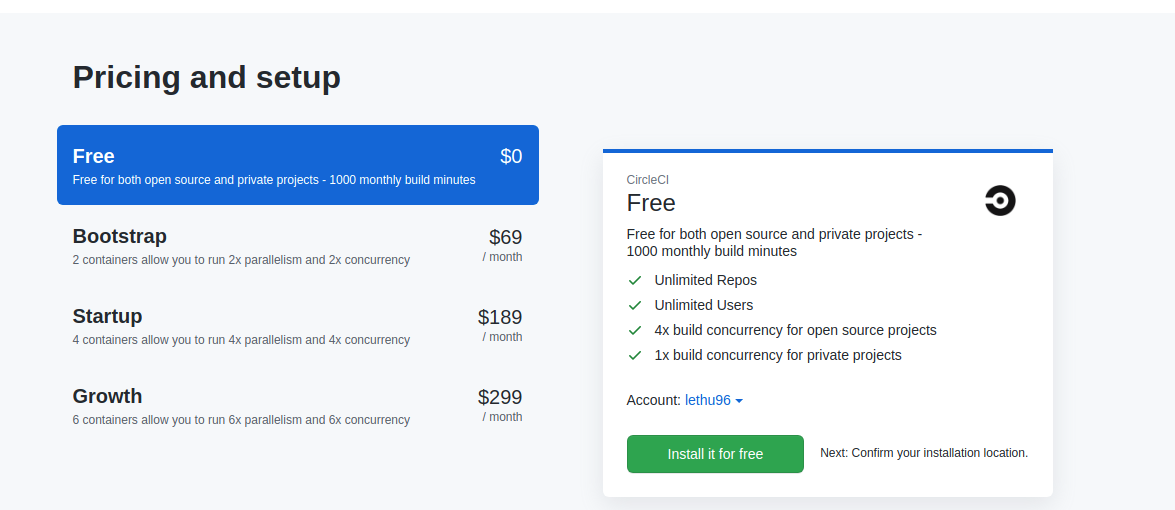1175x510 pixels.
Task: Click the checkmark beside Unlimited Repos
Action: point(634,280)
